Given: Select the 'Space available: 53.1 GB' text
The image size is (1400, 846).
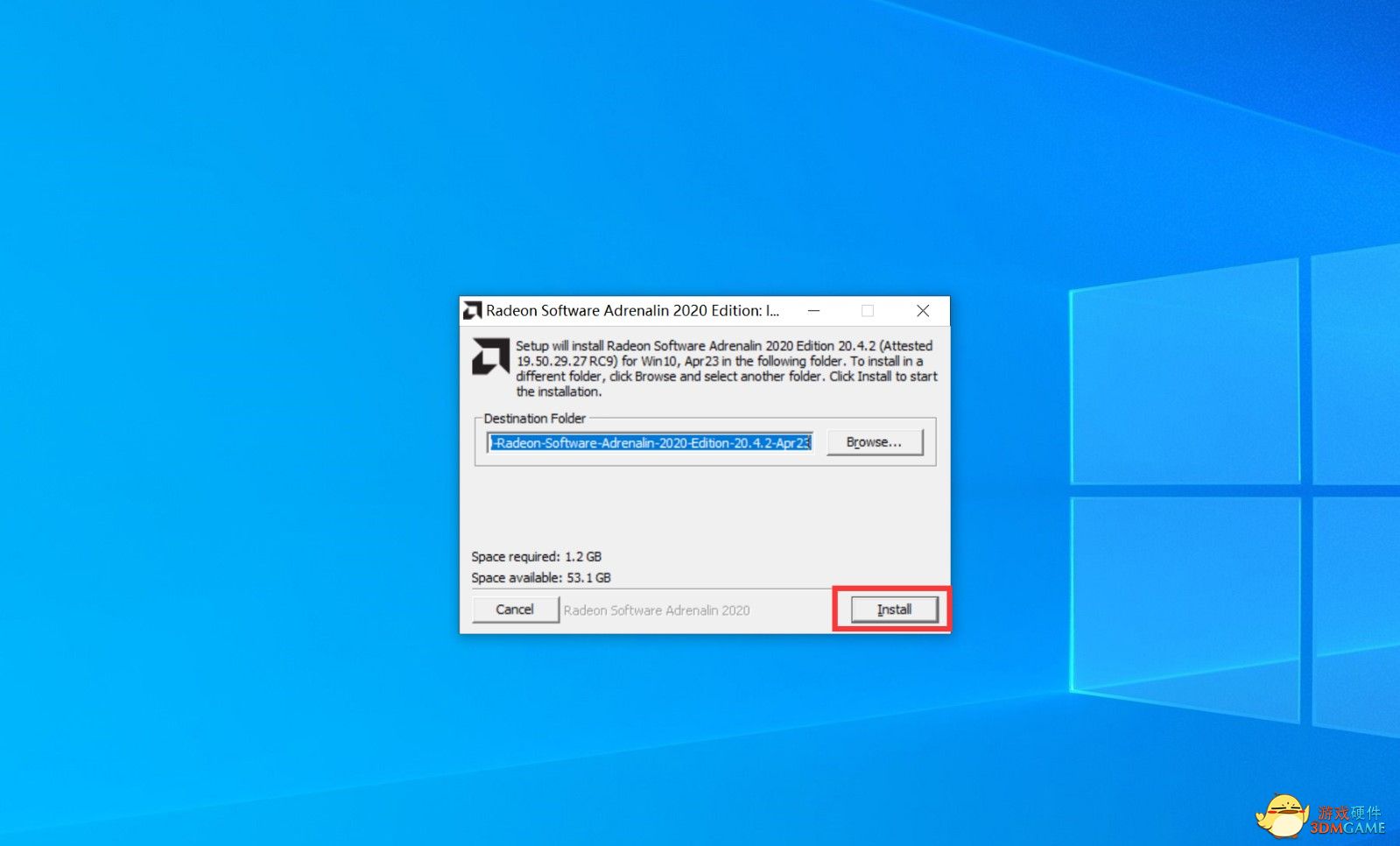Looking at the screenshot, I should pos(541,578).
